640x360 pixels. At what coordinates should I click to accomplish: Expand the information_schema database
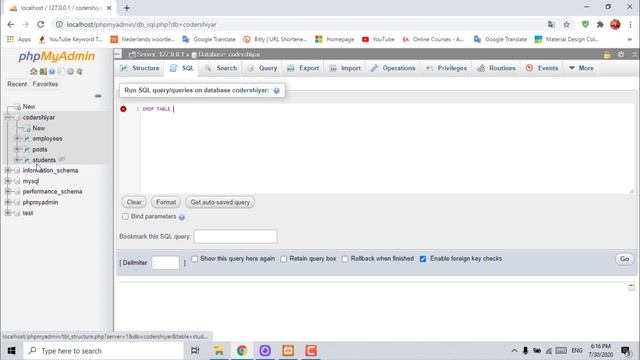(x=8, y=170)
